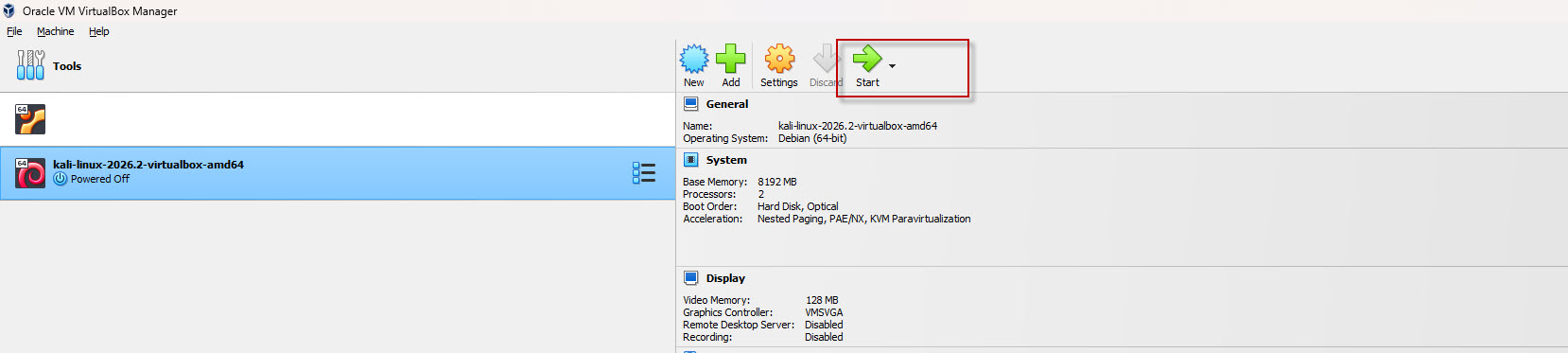Open the File menu

(14, 31)
